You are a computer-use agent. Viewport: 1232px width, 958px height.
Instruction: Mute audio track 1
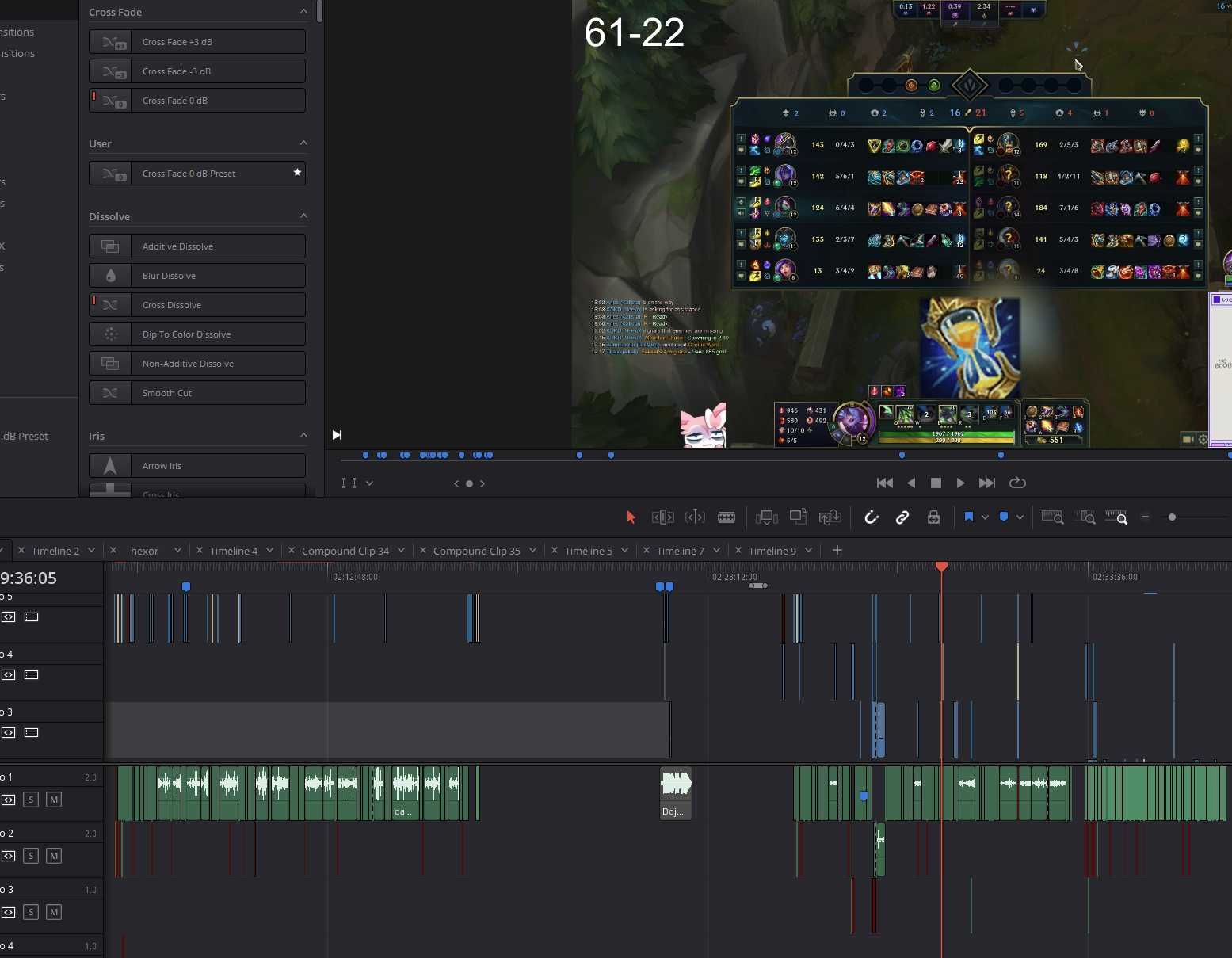click(x=54, y=800)
